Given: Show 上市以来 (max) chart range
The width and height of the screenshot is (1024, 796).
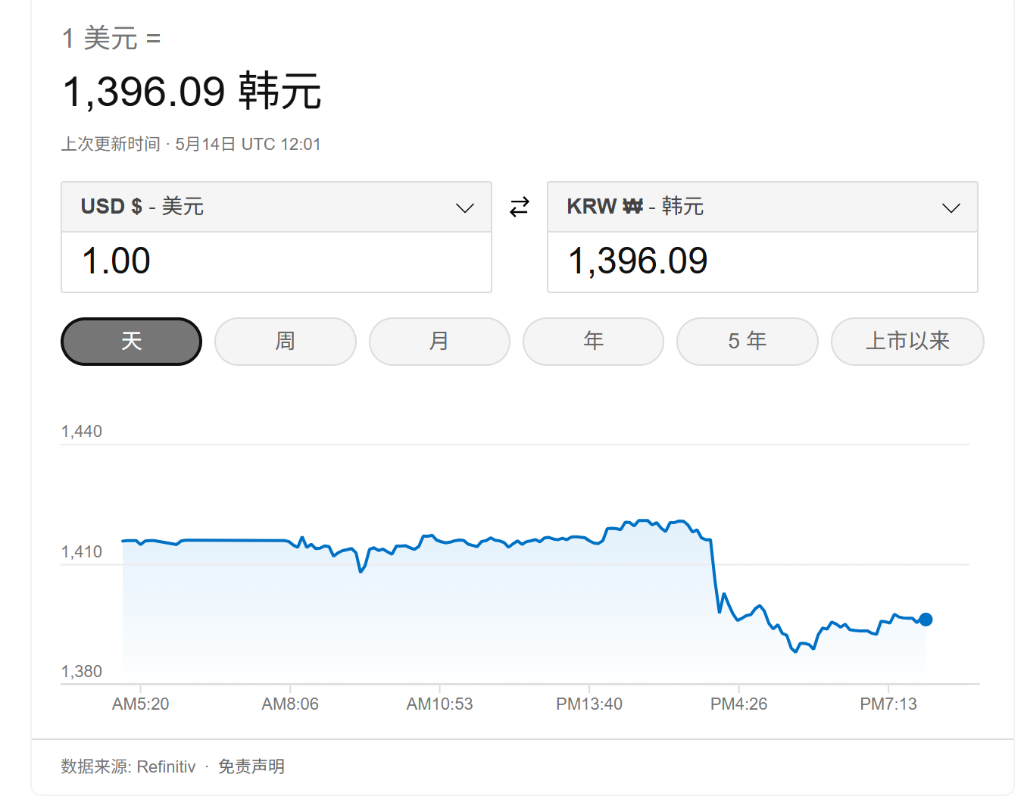Looking at the screenshot, I should click(907, 341).
